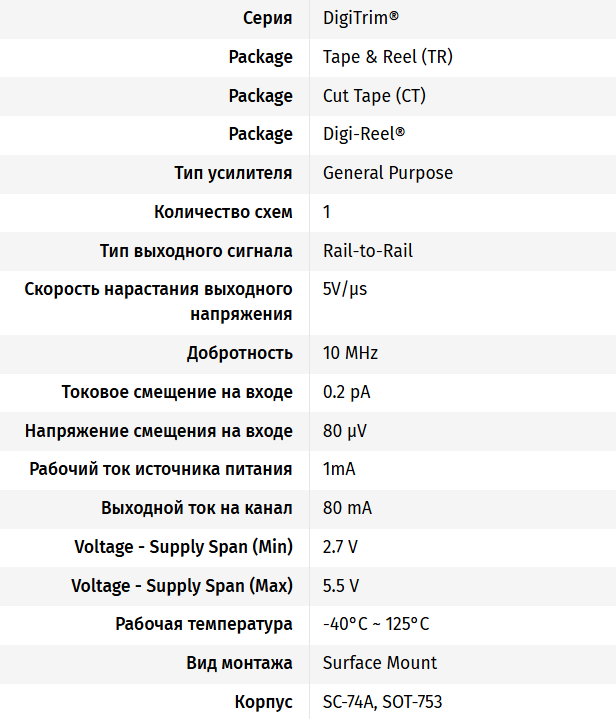Select the 0.2 pA input bias value
The width and height of the screenshot is (616, 719).
[346, 392]
